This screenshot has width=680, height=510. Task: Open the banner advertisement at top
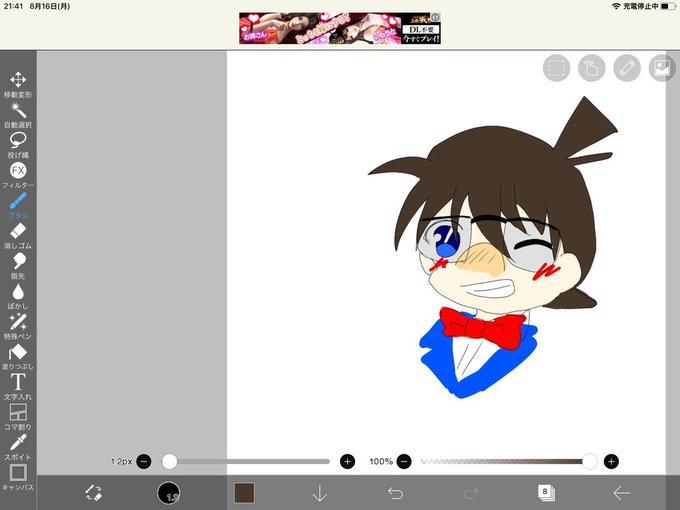pos(340,28)
